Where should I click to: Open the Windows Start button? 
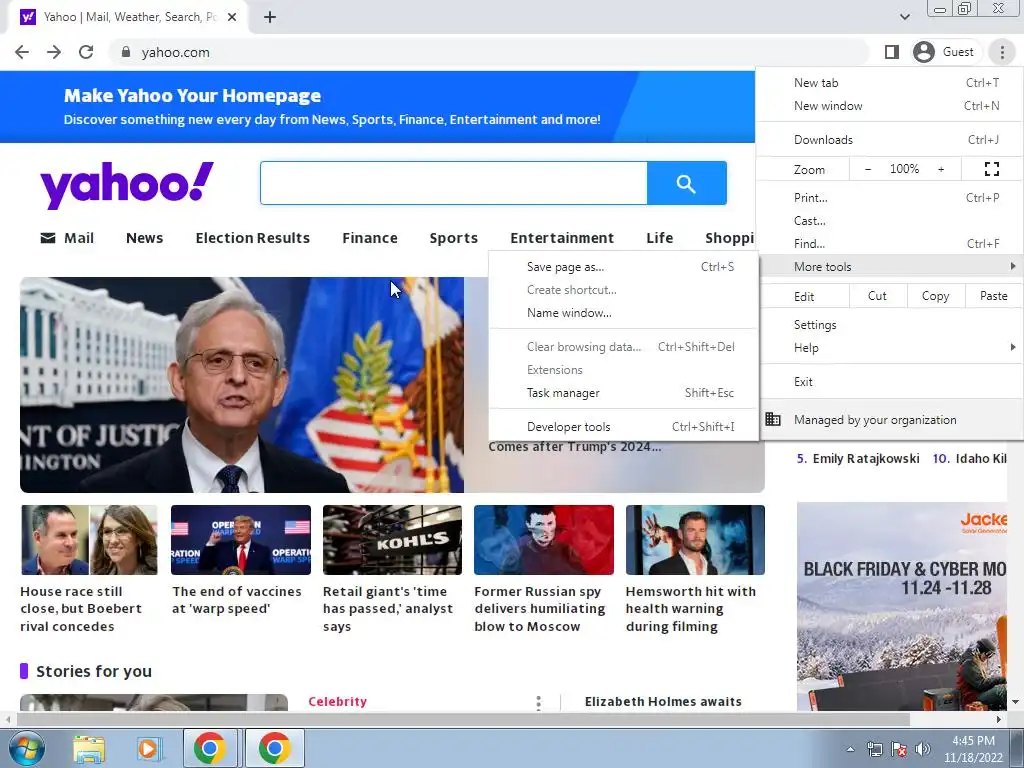coord(26,748)
